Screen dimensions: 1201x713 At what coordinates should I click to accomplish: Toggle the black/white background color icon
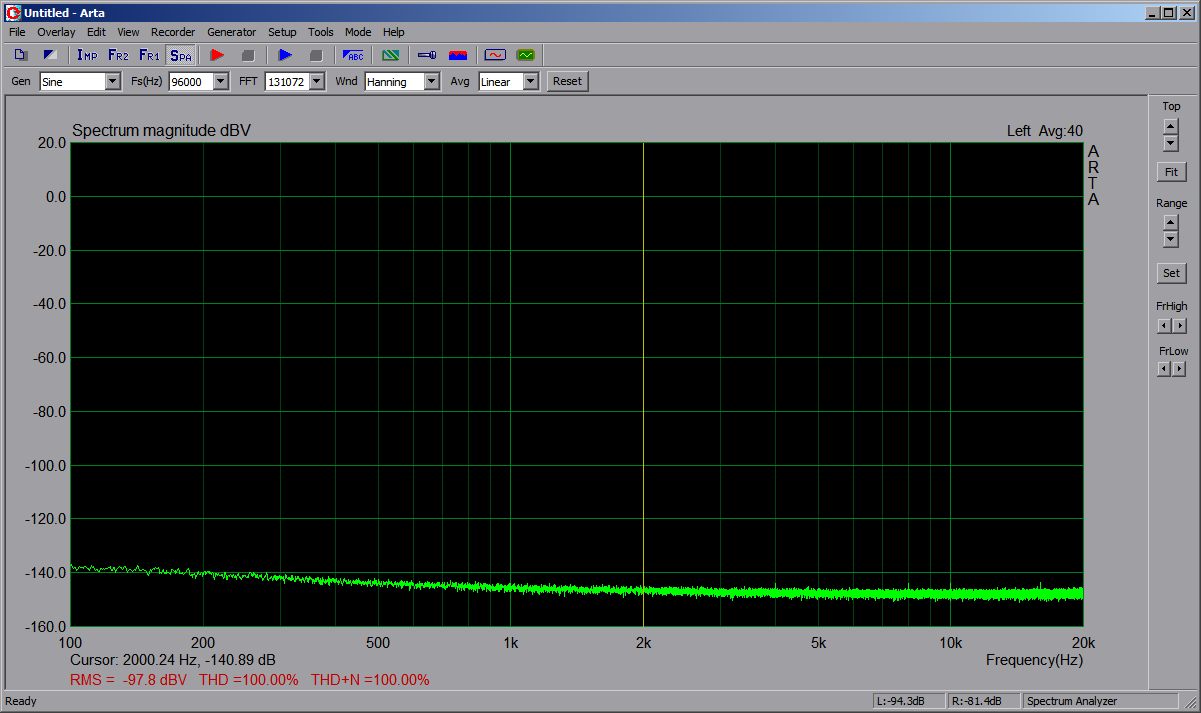point(50,55)
